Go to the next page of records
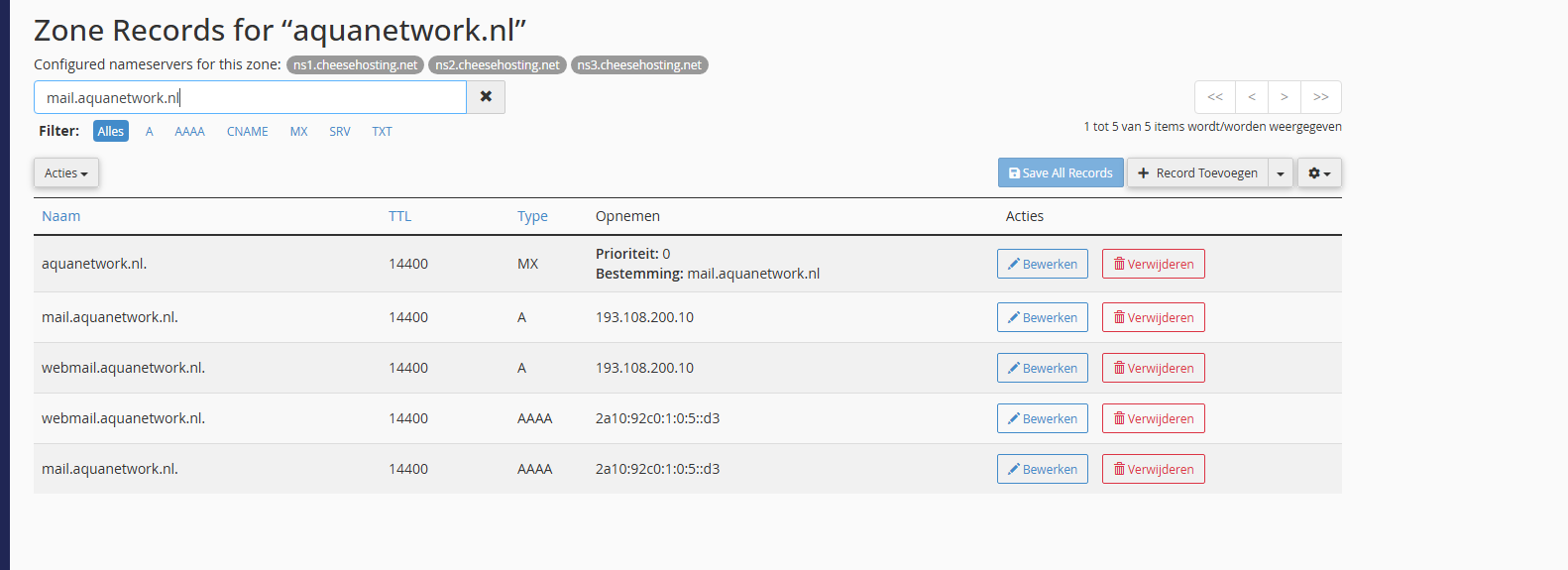Viewport: 1568px width, 570px height. (x=1285, y=97)
